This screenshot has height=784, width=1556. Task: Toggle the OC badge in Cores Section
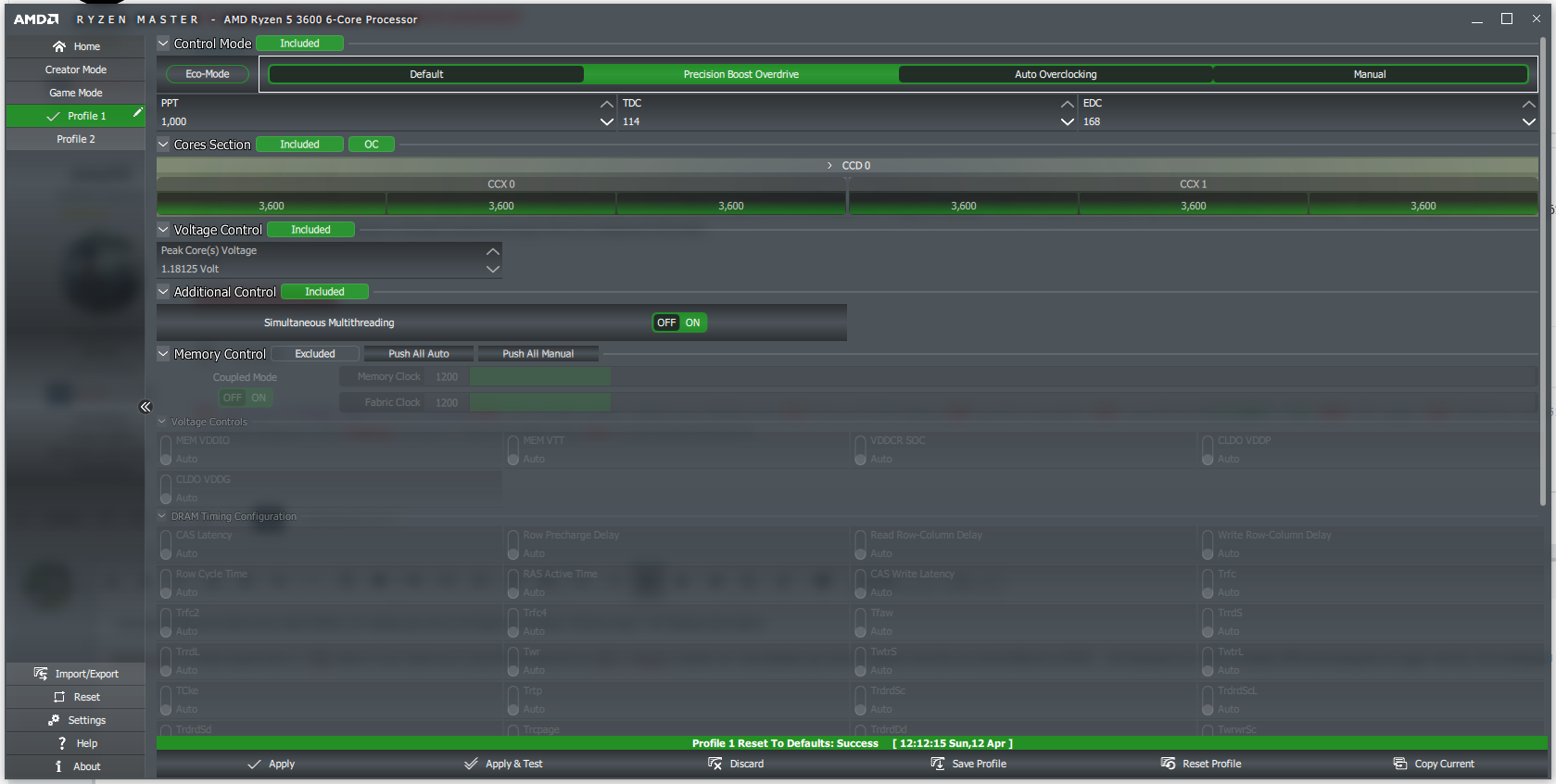[x=372, y=145]
